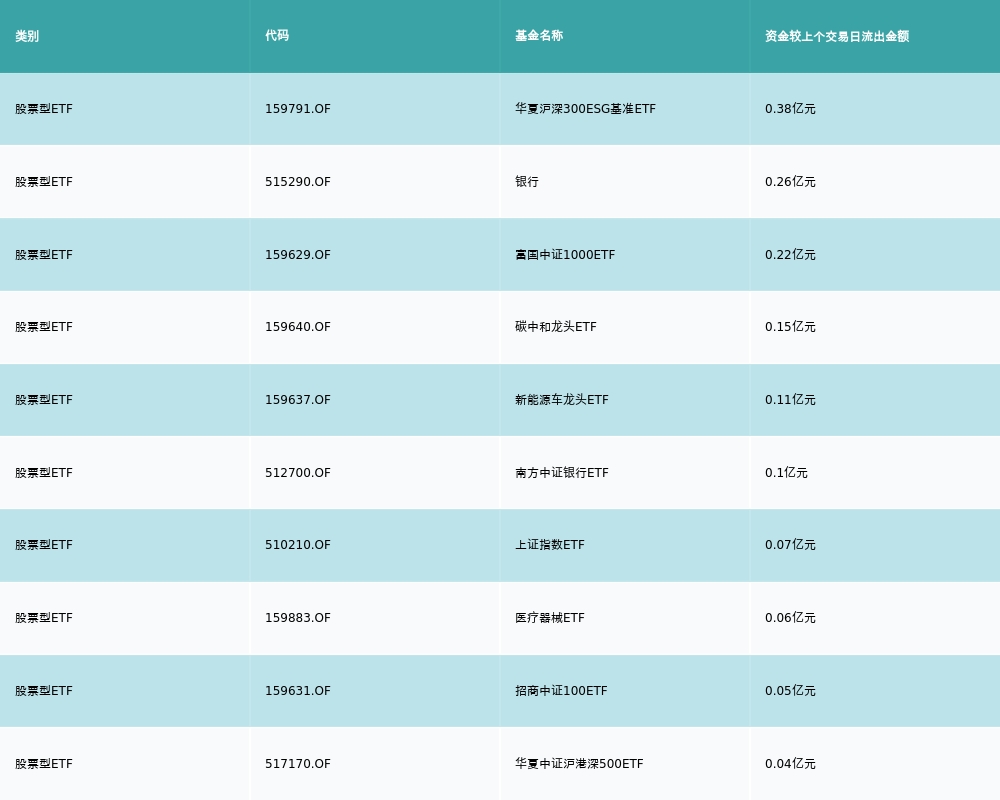Click 股票型ETF in the 159631.OF row

click(x=44, y=691)
